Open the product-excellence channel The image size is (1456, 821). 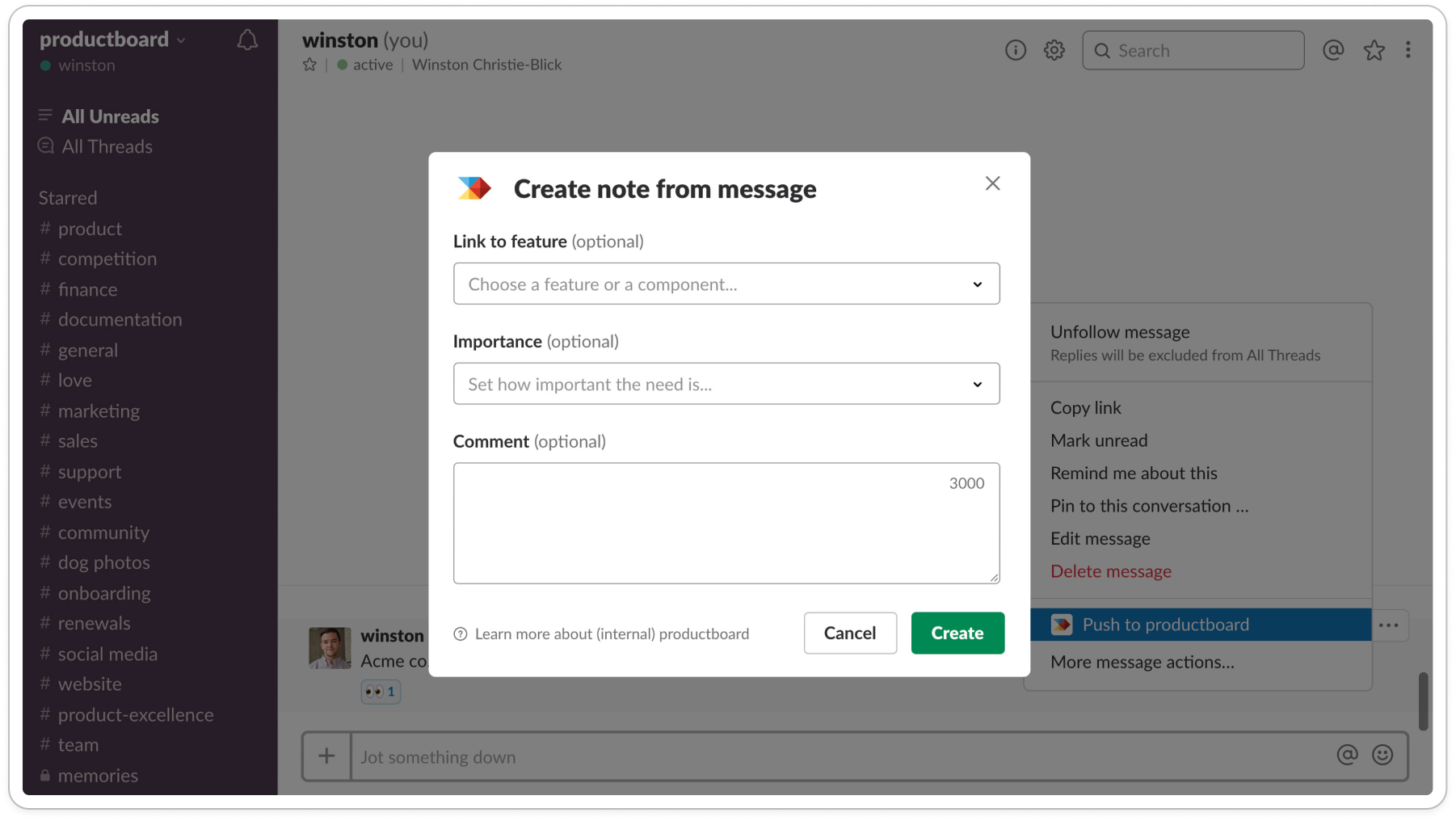pos(126,714)
